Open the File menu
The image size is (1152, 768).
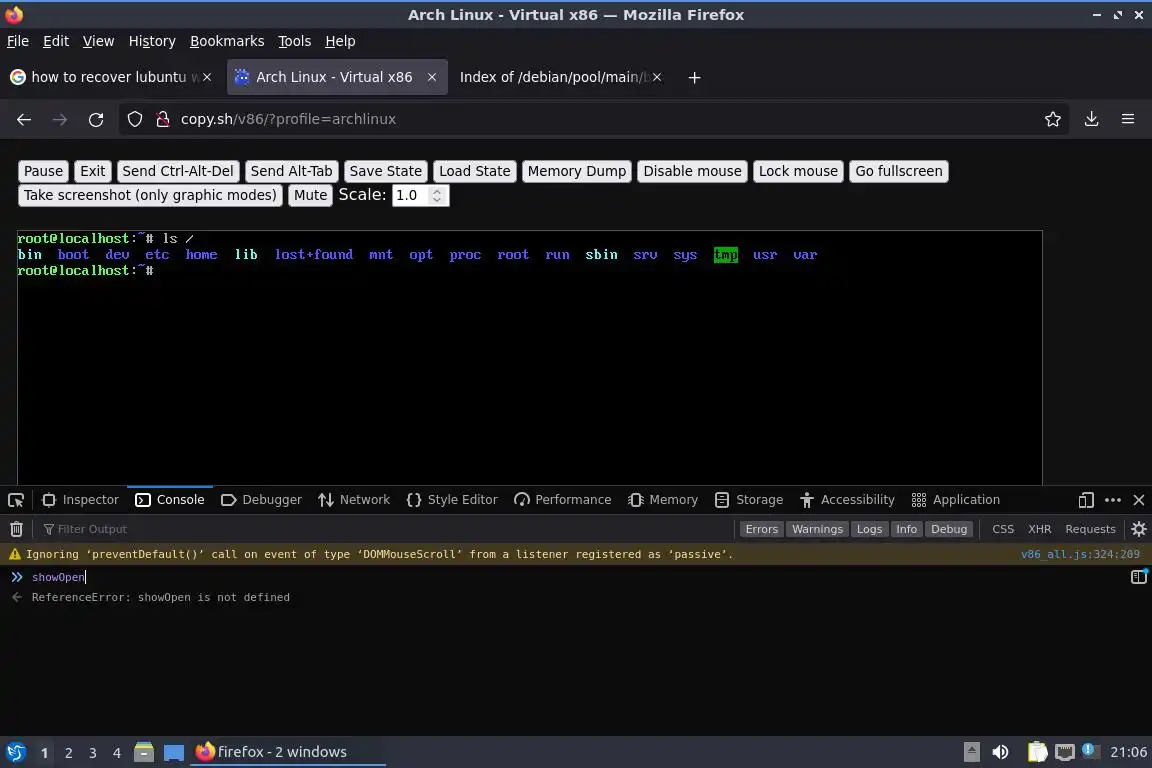pyautogui.click(x=18, y=41)
